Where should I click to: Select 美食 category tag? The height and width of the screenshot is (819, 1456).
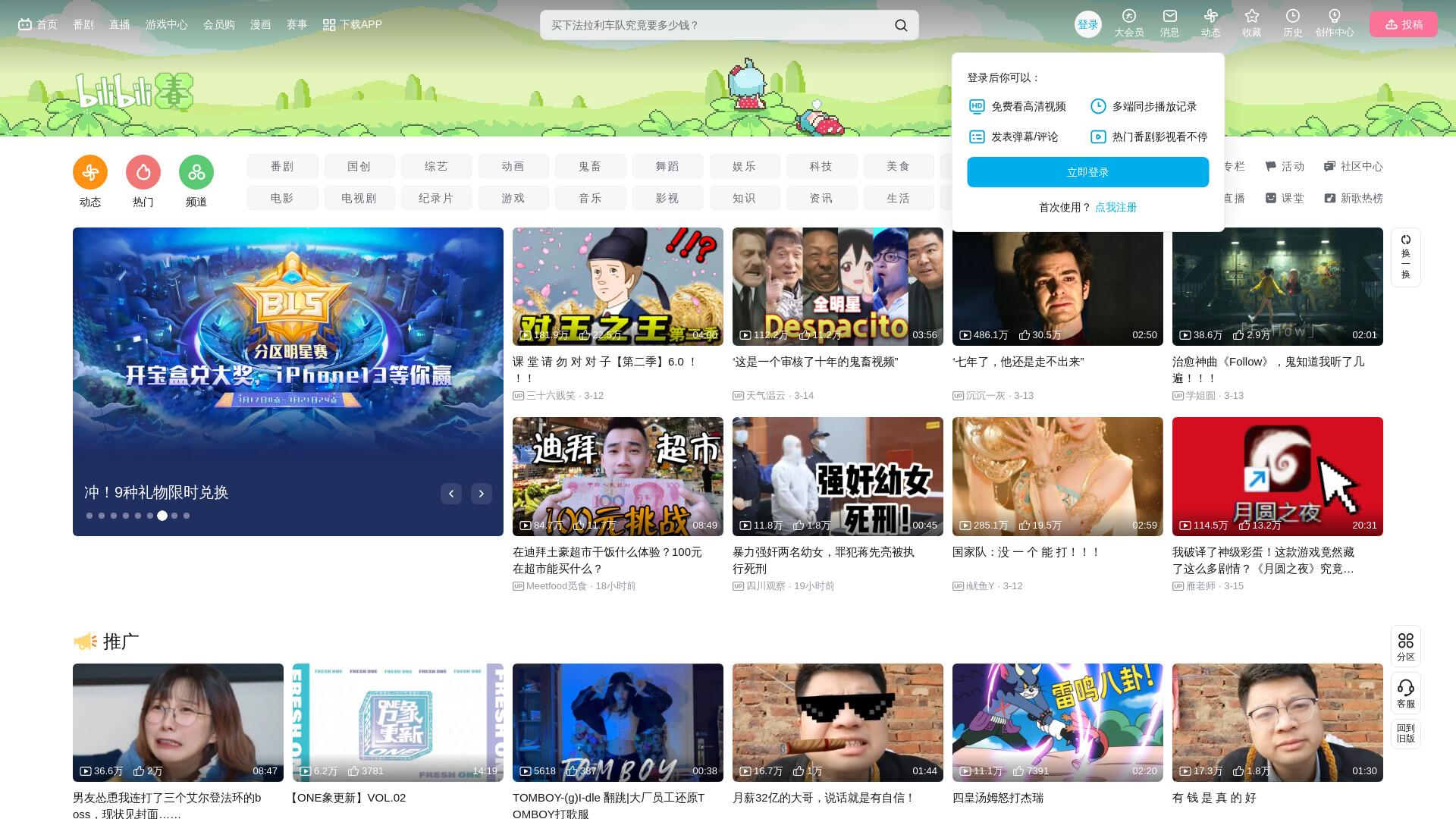click(899, 166)
